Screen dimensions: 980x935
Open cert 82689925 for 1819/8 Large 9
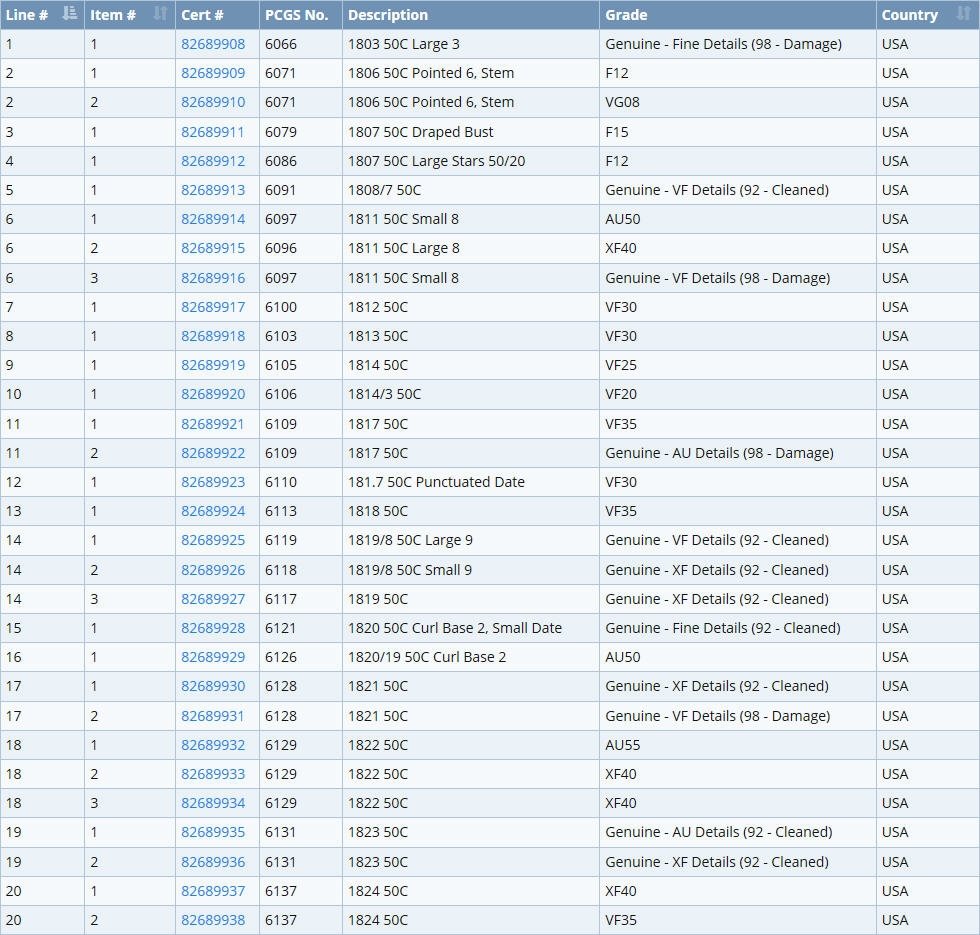tap(213, 540)
